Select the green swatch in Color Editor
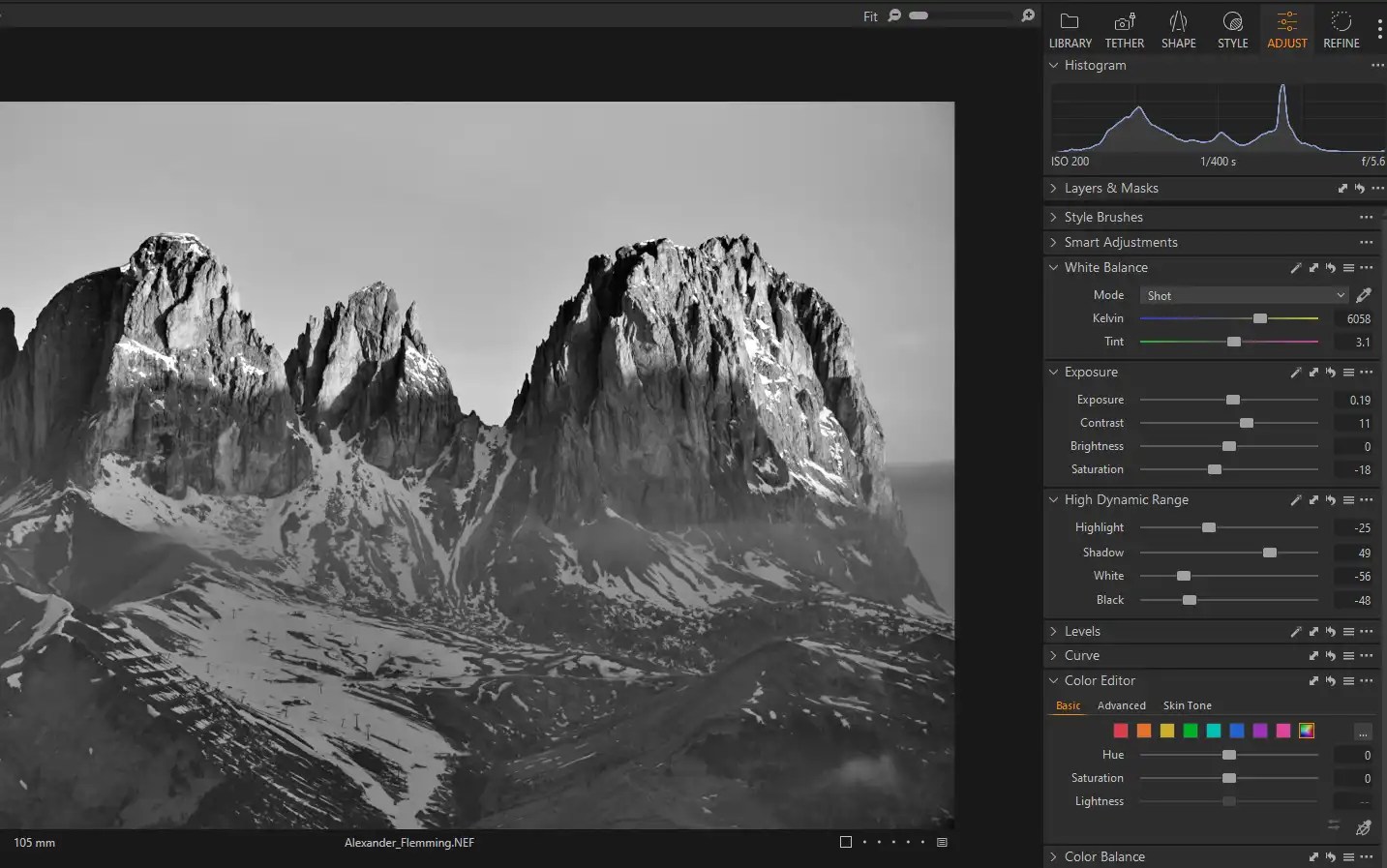The height and width of the screenshot is (868, 1387). 1190,731
